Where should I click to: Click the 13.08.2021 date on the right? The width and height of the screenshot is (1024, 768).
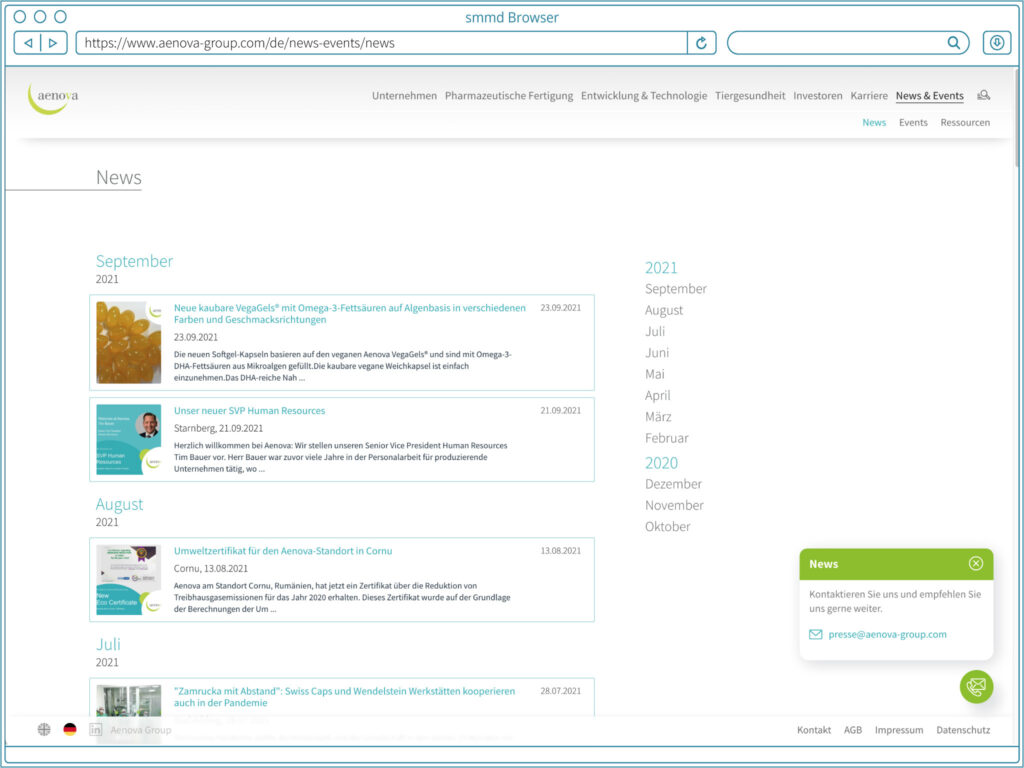click(x=560, y=551)
